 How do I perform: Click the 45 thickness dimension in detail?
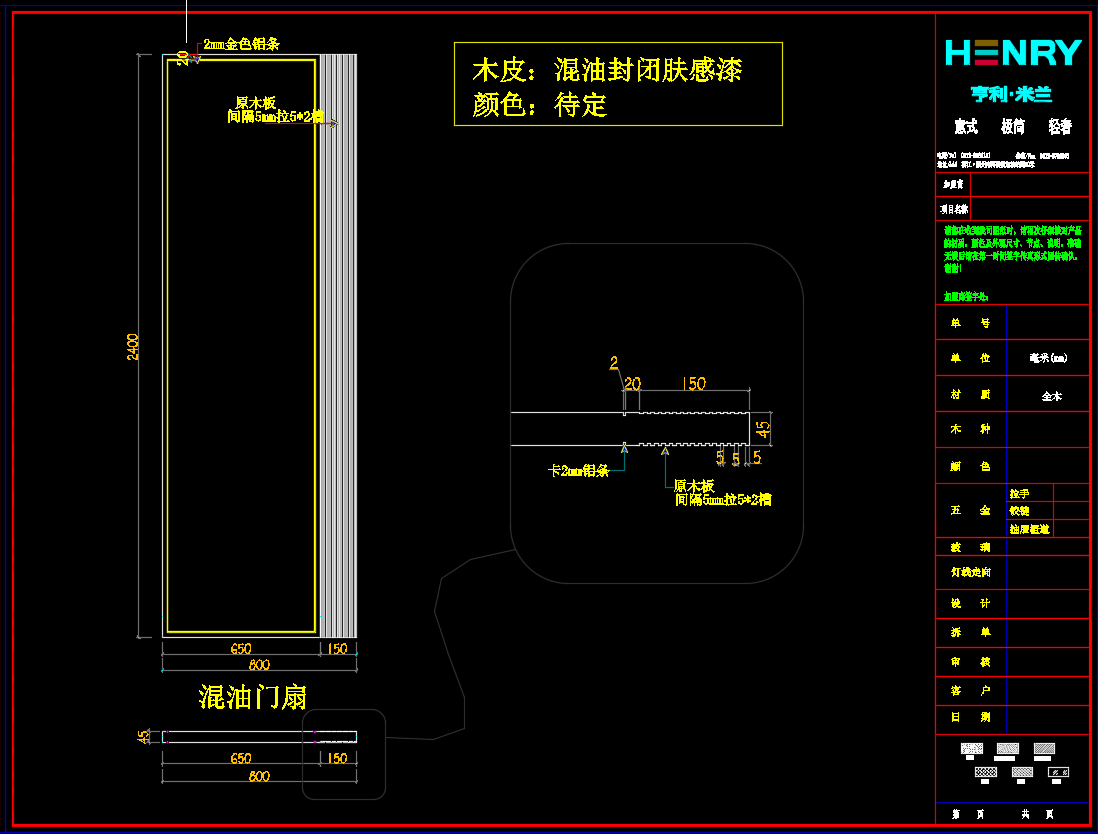point(763,428)
